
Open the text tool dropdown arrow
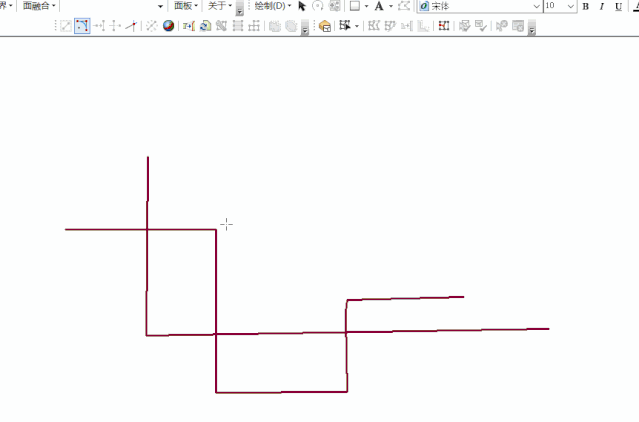click(390, 6)
